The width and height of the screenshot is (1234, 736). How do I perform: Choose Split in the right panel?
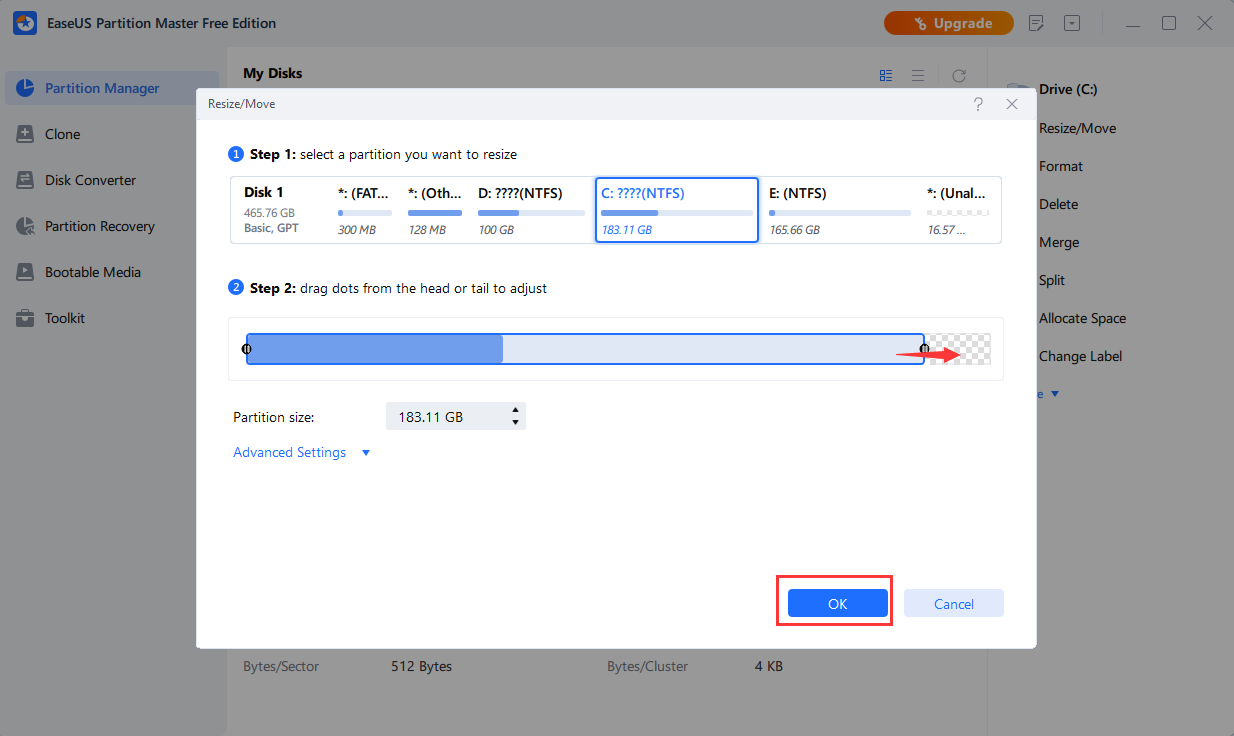1052,280
